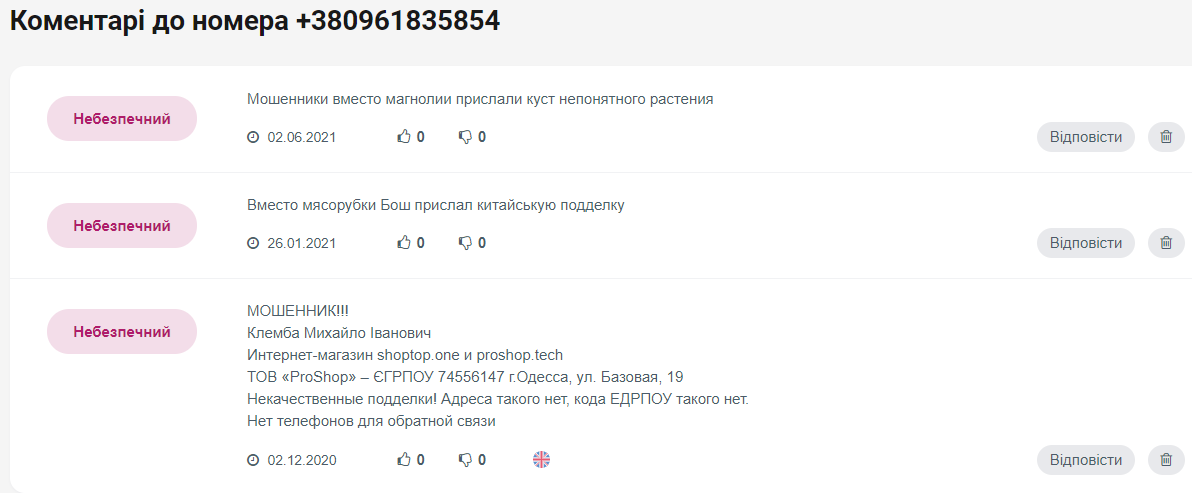Reply to the ProShop scam comment

(x=1085, y=460)
